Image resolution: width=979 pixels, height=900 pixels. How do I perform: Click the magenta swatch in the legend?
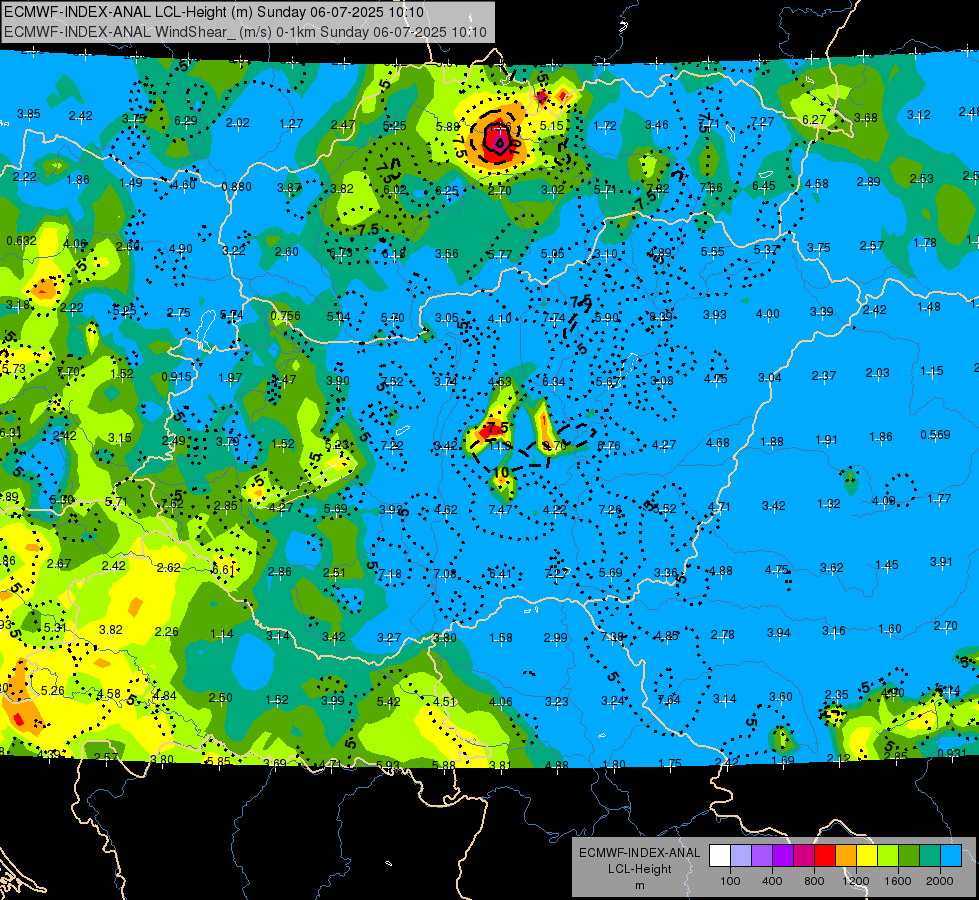pyautogui.click(x=804, y=856)
